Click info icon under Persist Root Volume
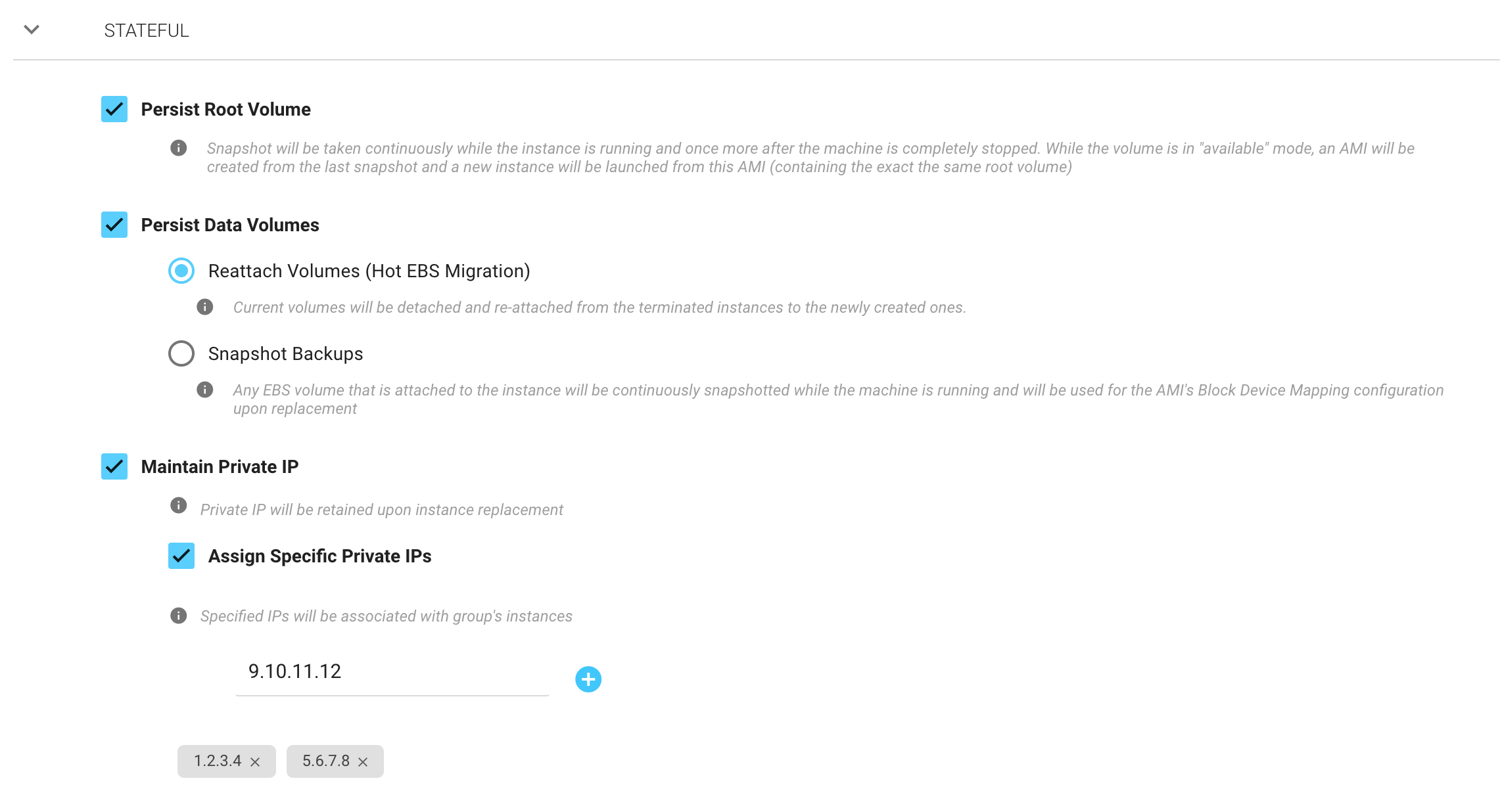The height and width of the screenshot is (812, 1500). [179, 148]
